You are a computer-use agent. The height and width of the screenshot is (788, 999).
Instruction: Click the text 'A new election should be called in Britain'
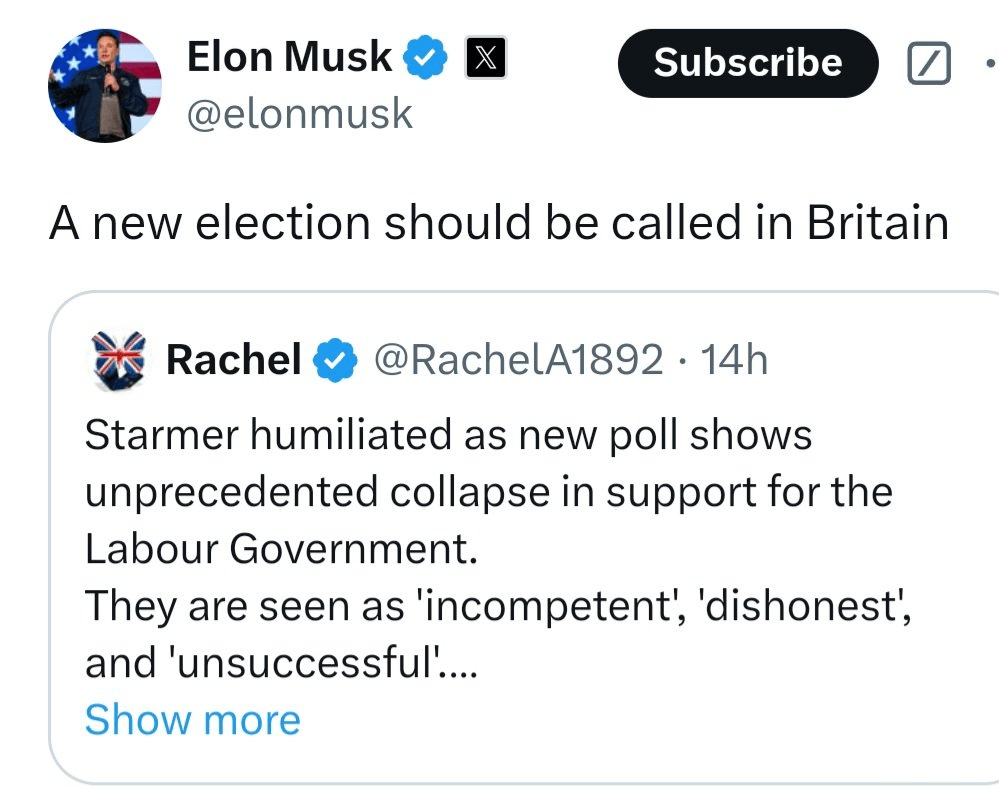pos(498,222)
